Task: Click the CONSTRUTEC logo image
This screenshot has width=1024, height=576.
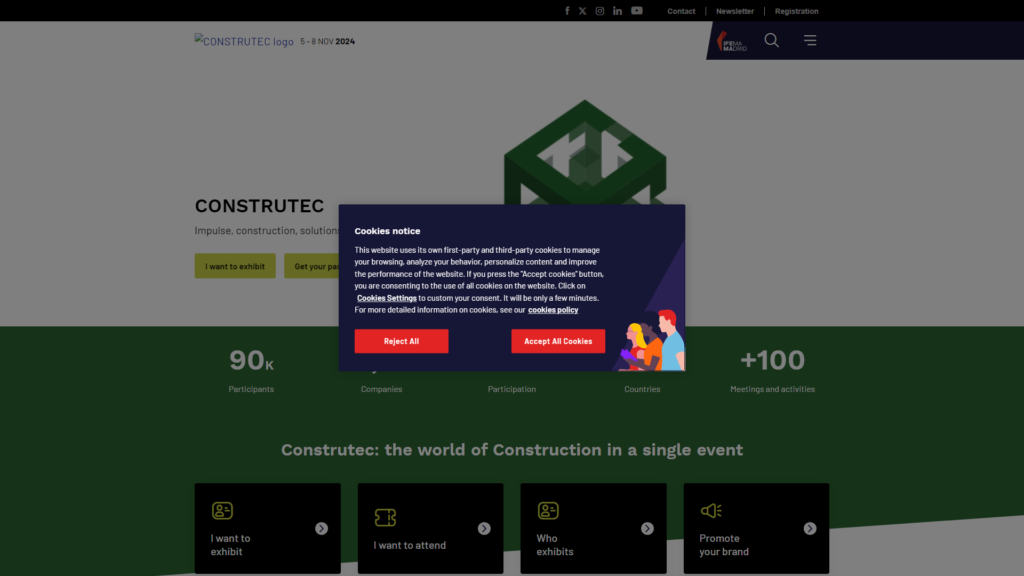Action: coord(244,40)
